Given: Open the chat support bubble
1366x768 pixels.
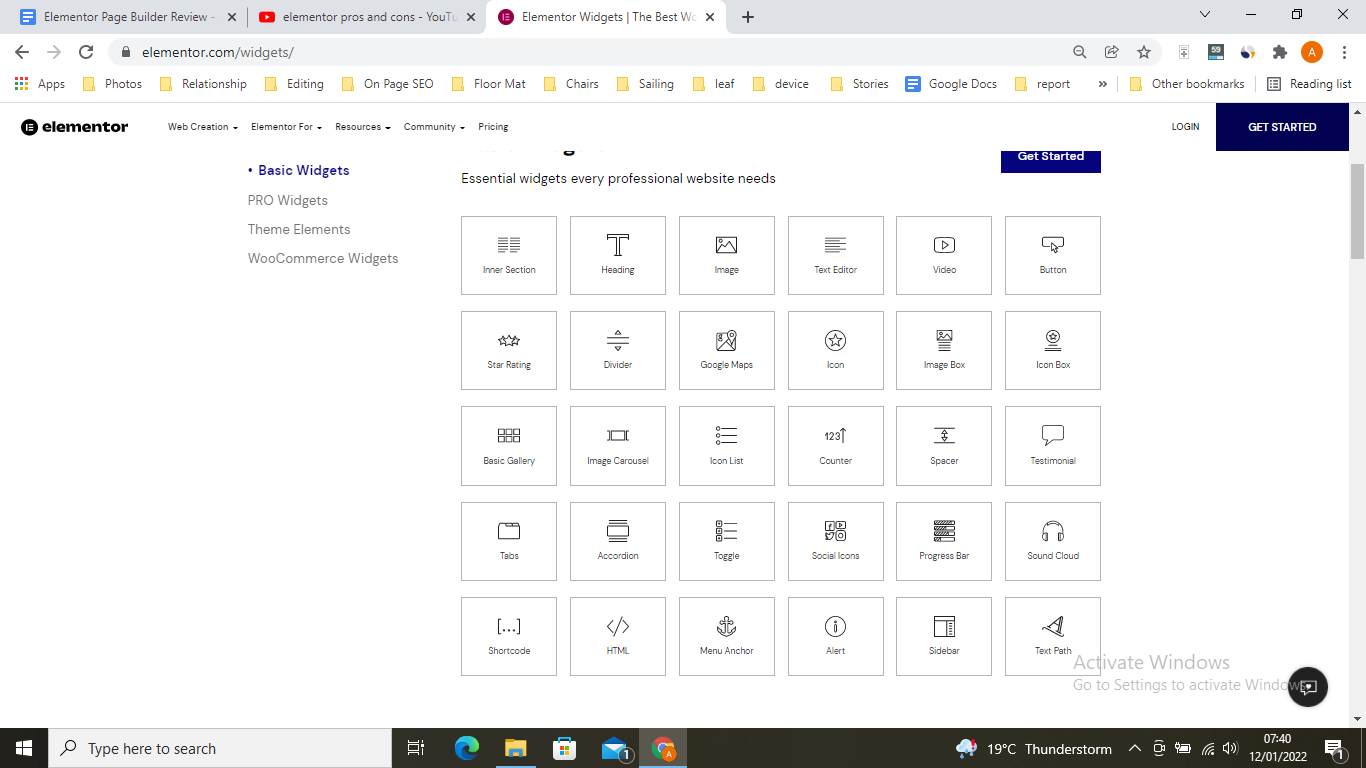Looking at the screenshot, I should click(1308, 687).
